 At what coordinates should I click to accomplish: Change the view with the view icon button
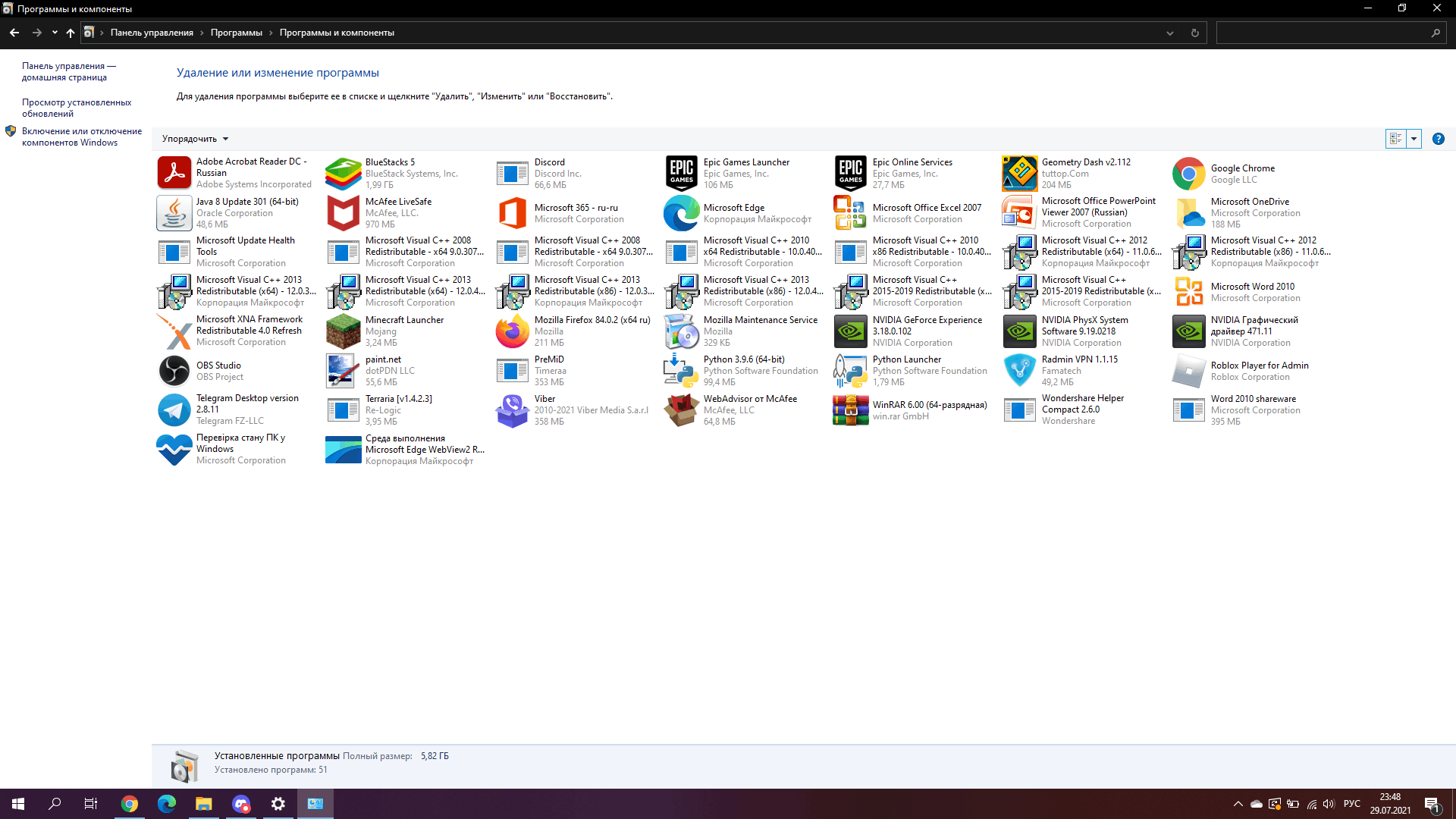click(1395, 139)
